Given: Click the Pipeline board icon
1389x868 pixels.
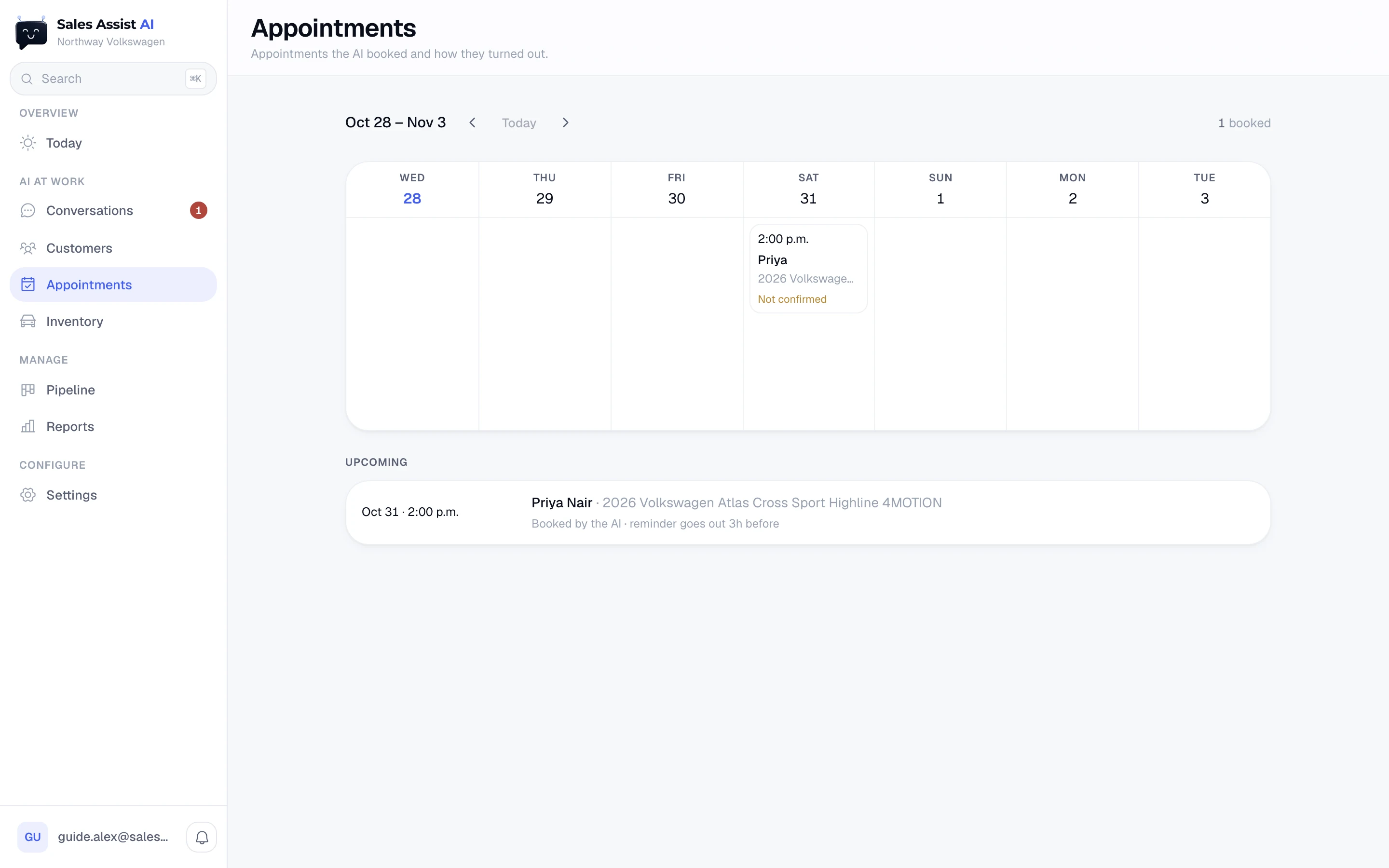Looking at the screenshot, I should click(x=28, y=390).
